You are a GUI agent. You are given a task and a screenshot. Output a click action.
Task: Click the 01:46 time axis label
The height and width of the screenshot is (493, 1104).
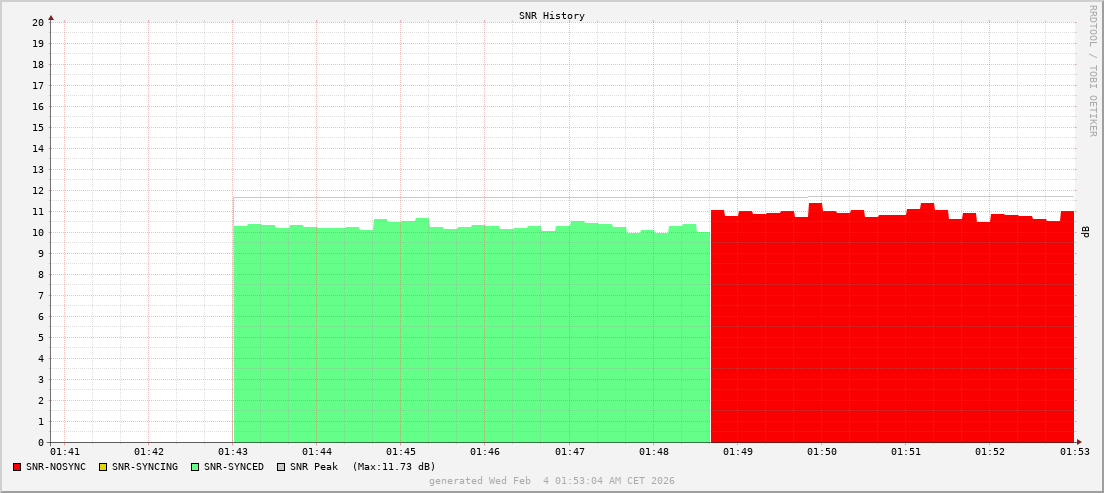(485, 453)
